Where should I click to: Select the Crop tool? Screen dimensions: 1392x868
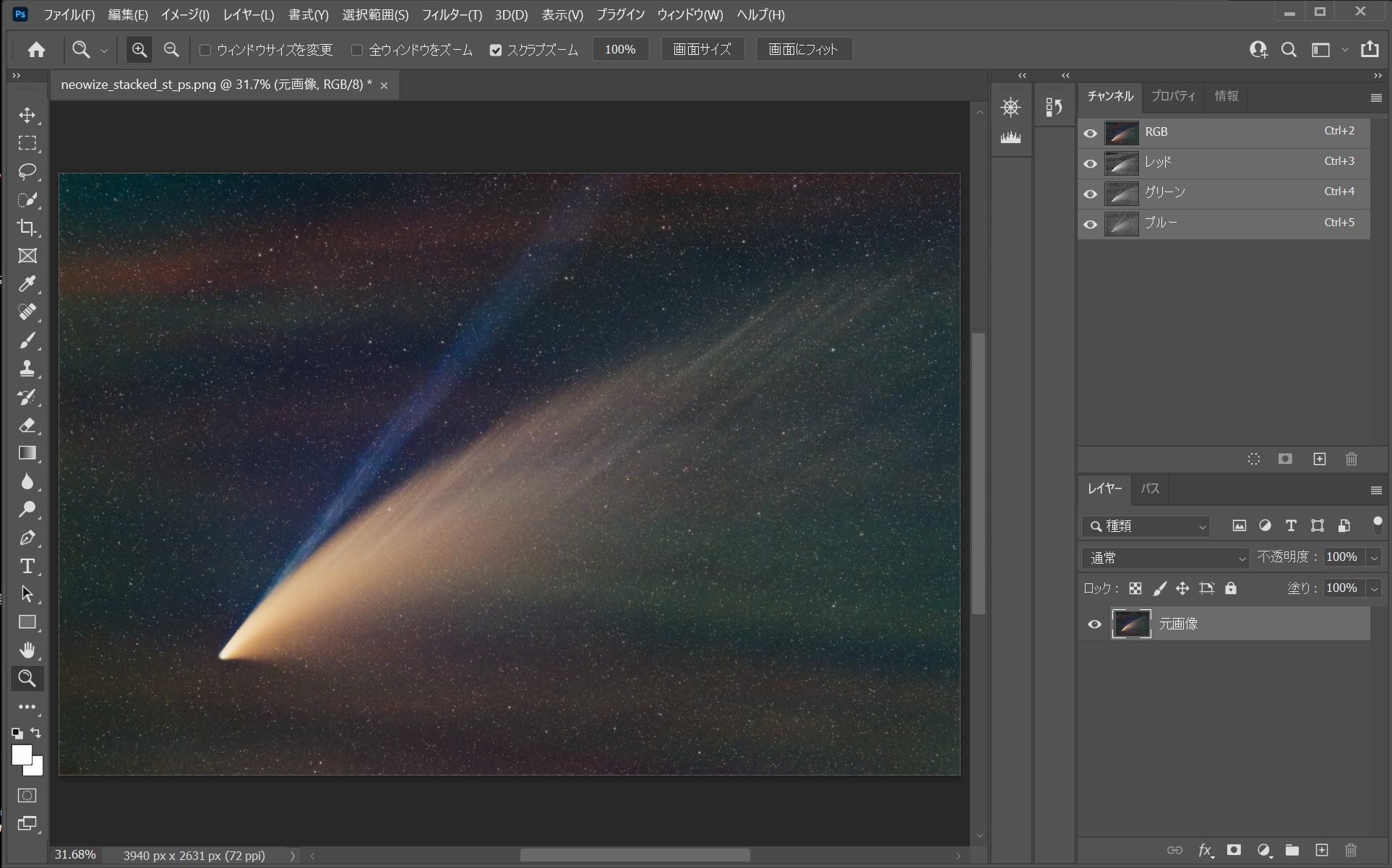pyautogui.click(x=27, y=228)
